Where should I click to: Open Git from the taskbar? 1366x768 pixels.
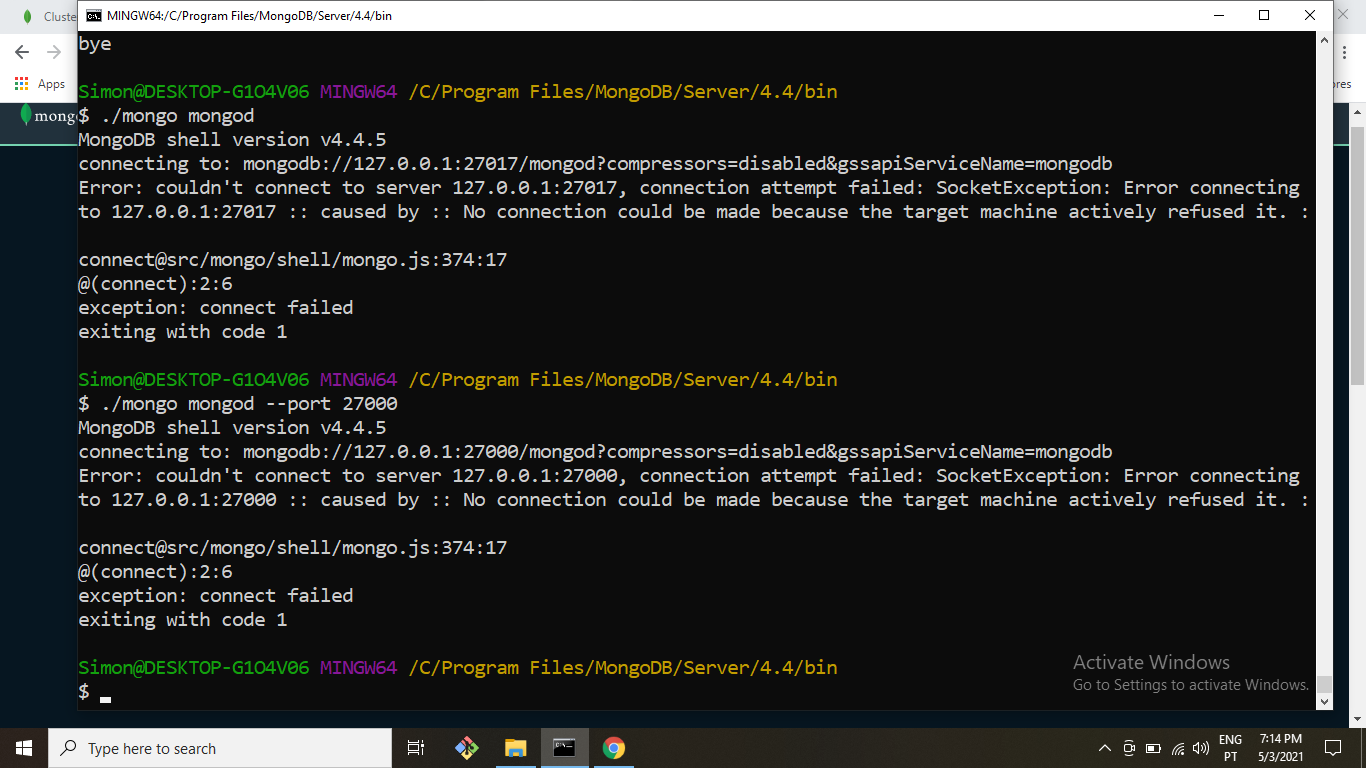point(466,748)
